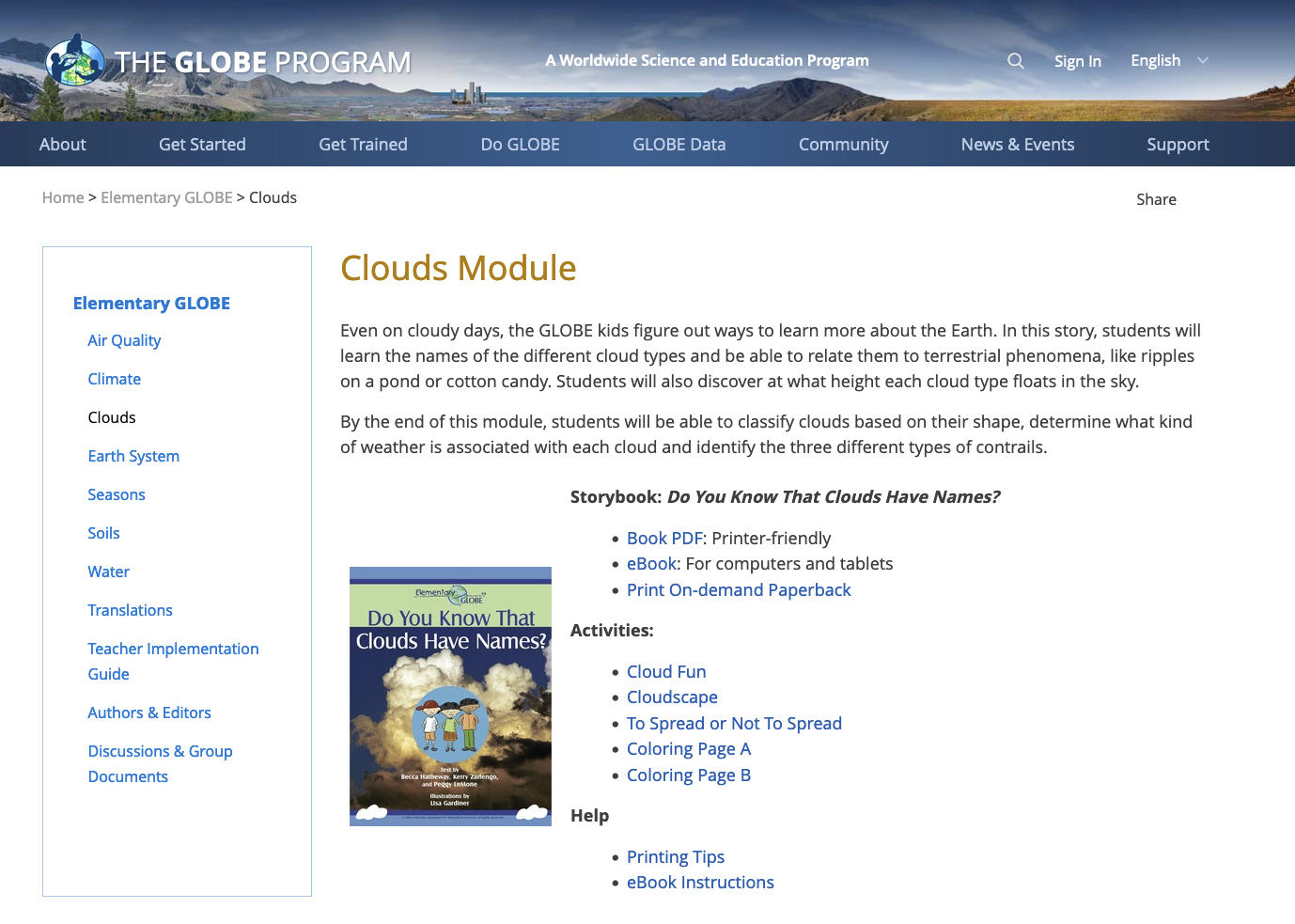Open the eBook Instructions help link
The width and height of the screenshot is (1295, 924).
700,882
